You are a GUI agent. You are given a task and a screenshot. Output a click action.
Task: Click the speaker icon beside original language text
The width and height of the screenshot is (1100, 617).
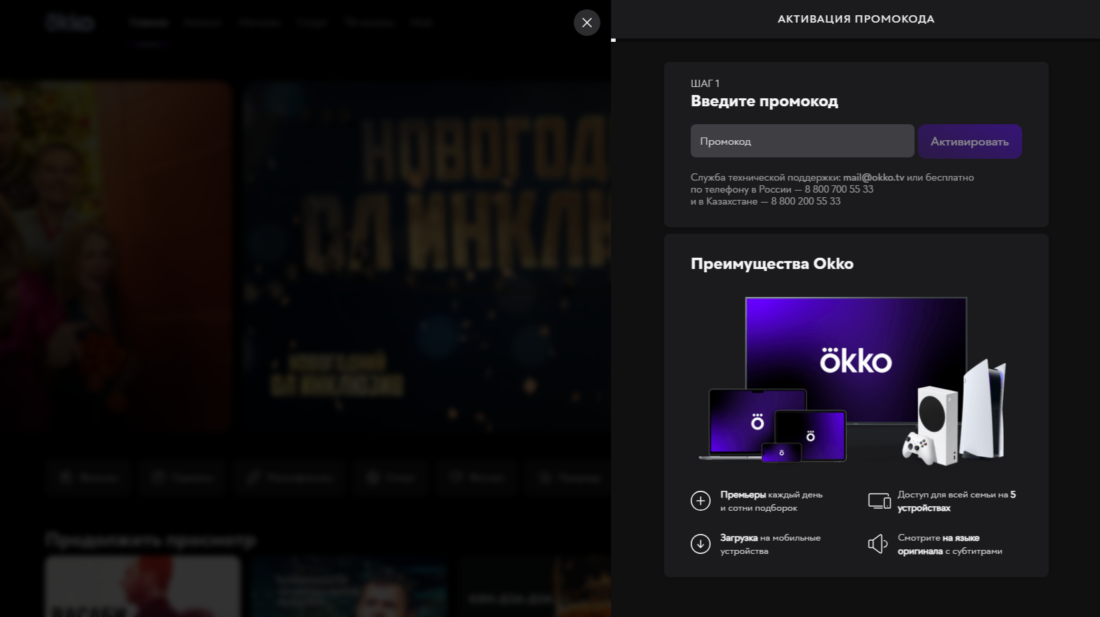coord(878,544)
